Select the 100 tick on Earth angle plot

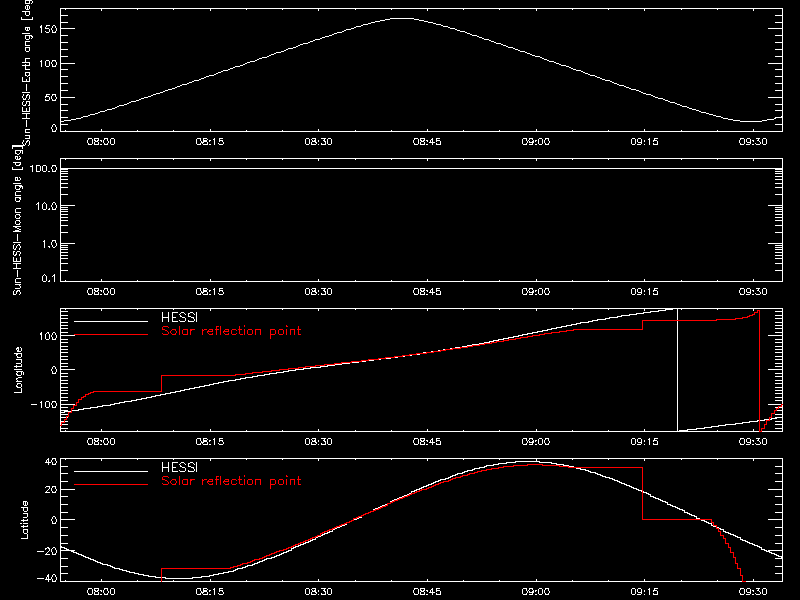(48, 64)
